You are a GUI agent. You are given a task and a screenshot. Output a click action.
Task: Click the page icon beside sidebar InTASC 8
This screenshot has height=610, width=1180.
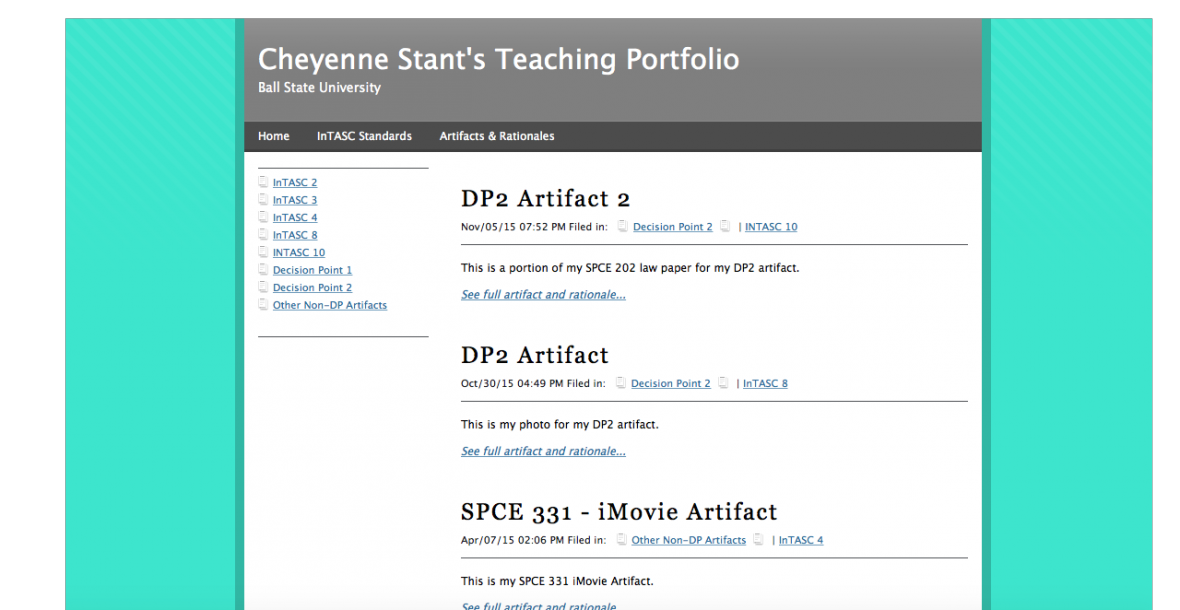pyautogui.click(x=263, y=235)
